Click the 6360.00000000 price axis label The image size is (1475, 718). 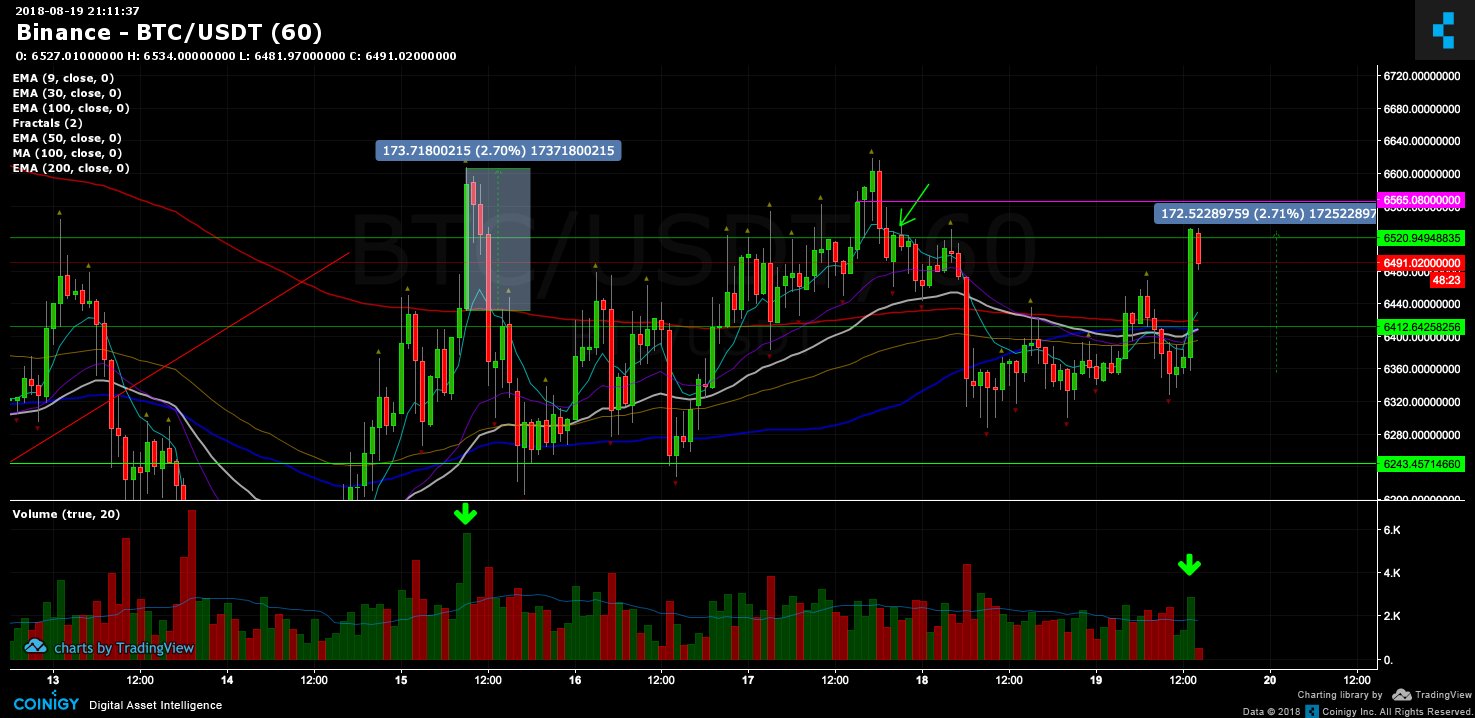tap(1423, 370)
